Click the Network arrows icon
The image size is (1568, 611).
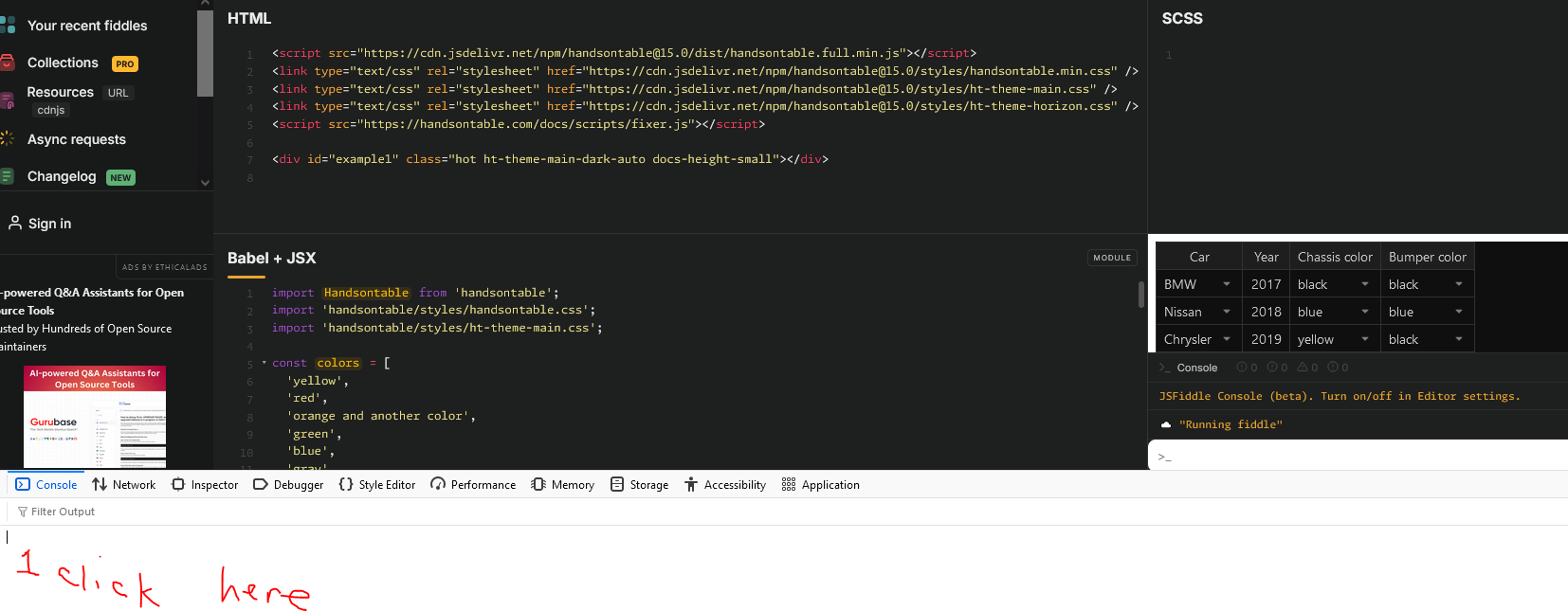coord(100,484)
